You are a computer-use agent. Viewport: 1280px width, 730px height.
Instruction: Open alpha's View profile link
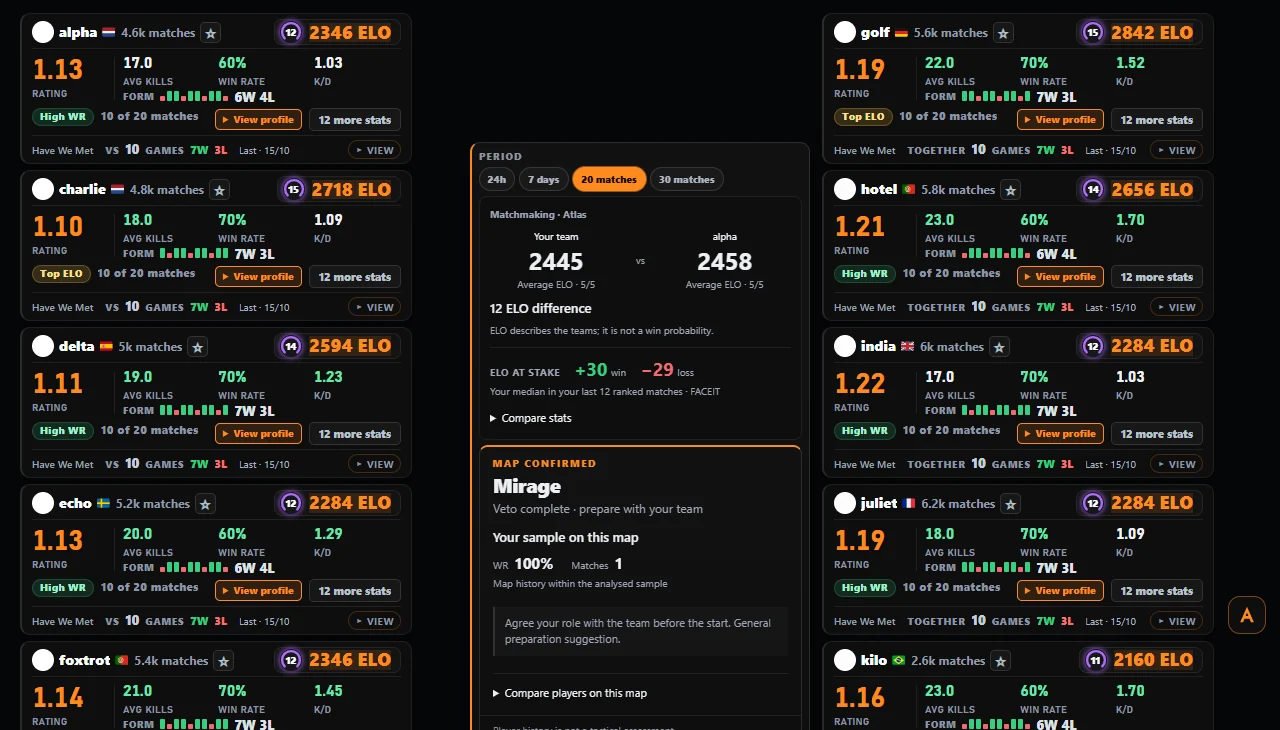(258, 120)
